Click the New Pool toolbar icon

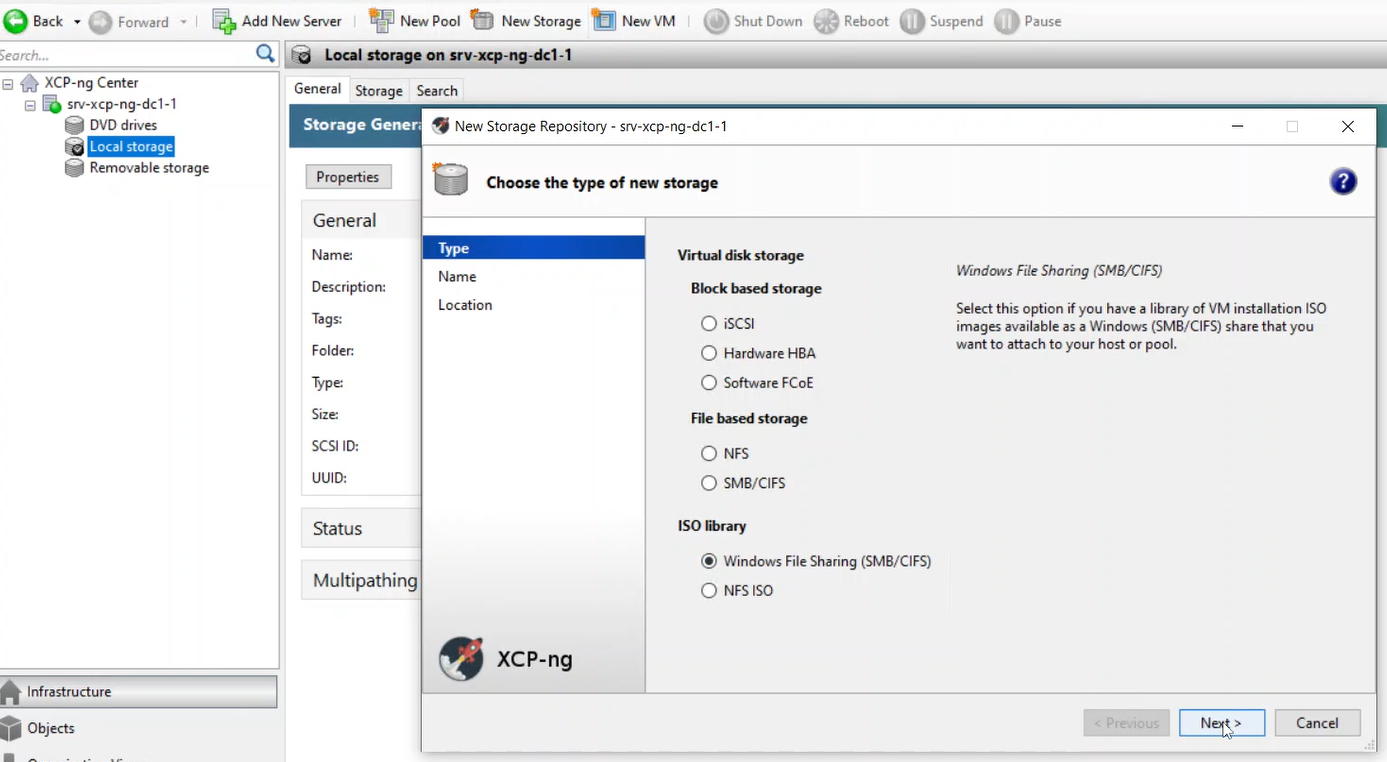point(381,21)
